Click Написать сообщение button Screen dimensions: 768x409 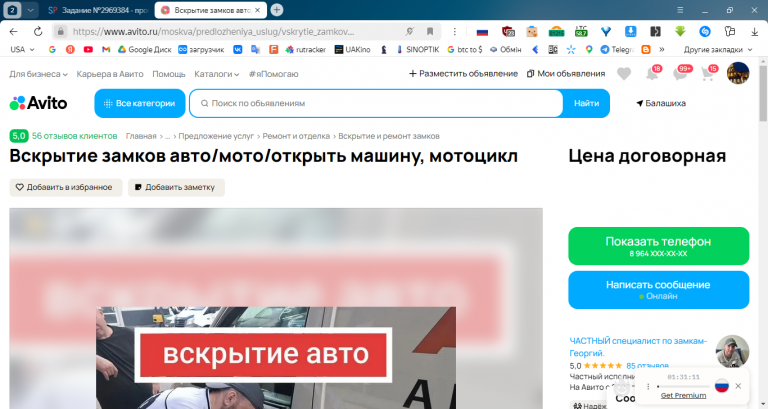tap(658, 289)
